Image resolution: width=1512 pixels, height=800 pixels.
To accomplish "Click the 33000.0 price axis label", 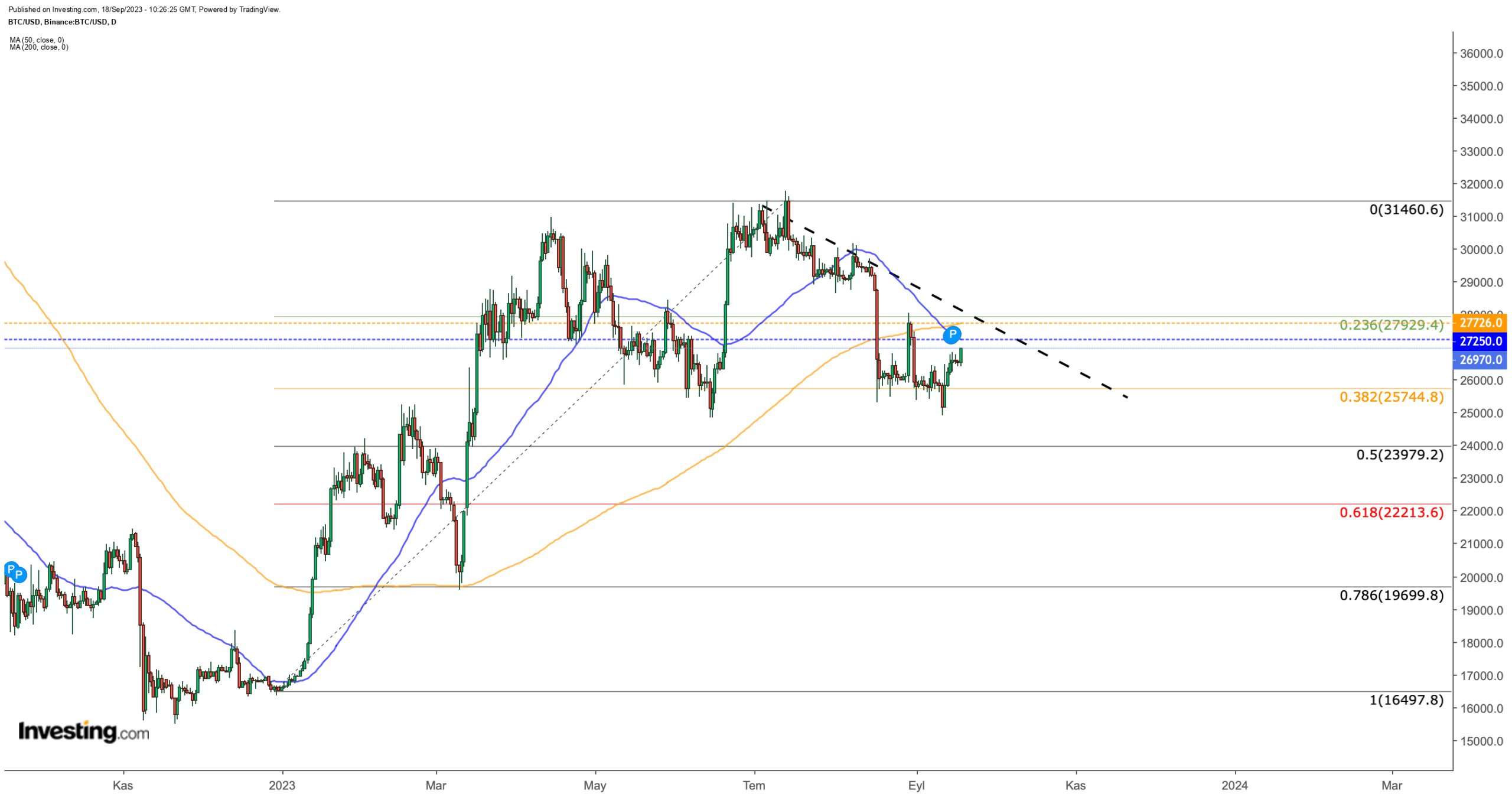I will coord(1481,151).
